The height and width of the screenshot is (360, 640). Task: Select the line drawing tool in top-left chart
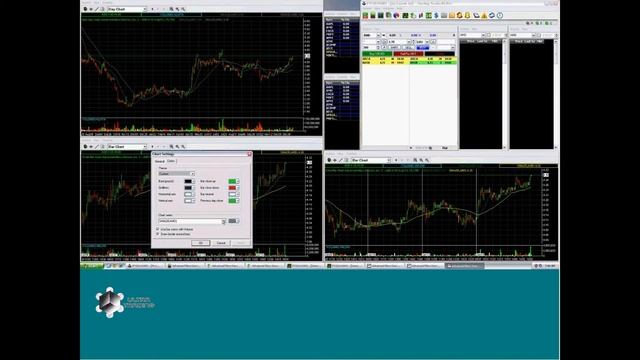click(97, 9)
